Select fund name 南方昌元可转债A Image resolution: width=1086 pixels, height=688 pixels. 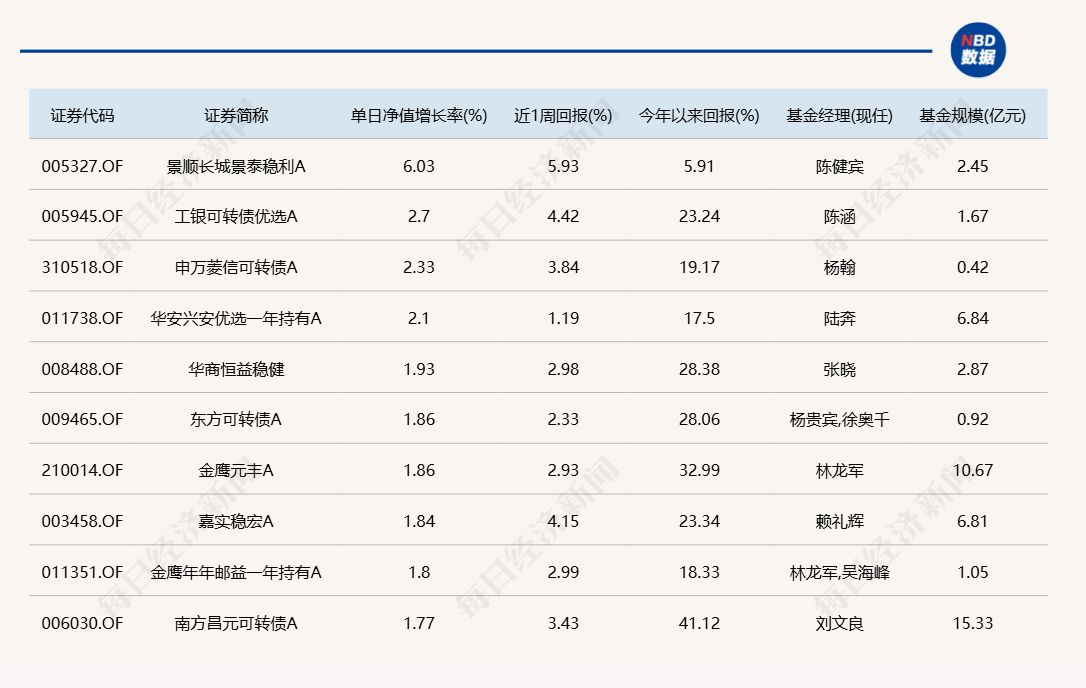[235, 623]
